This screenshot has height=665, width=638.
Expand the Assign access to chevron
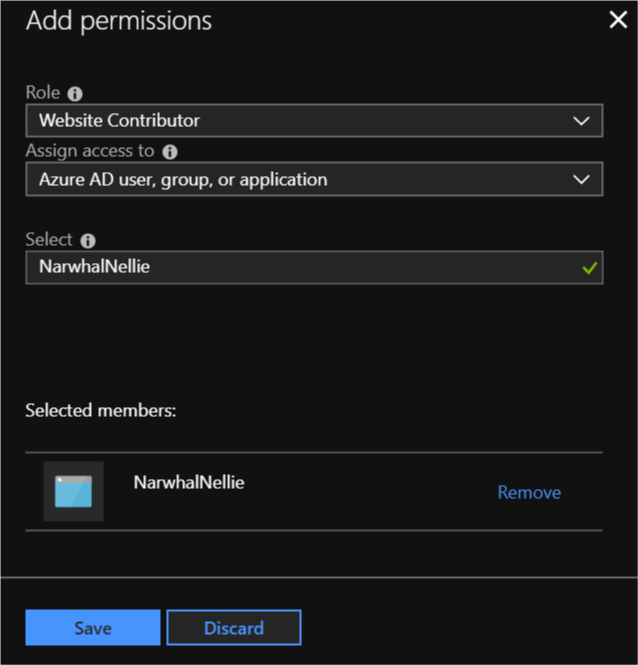click(x=581, y=179)
